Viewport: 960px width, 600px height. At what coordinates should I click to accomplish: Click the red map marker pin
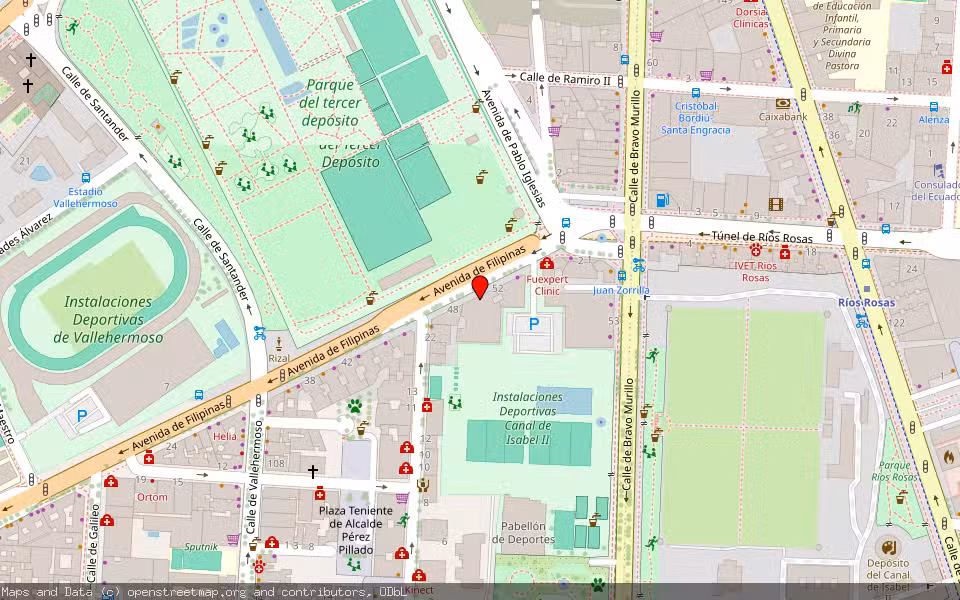click(480, 290)
